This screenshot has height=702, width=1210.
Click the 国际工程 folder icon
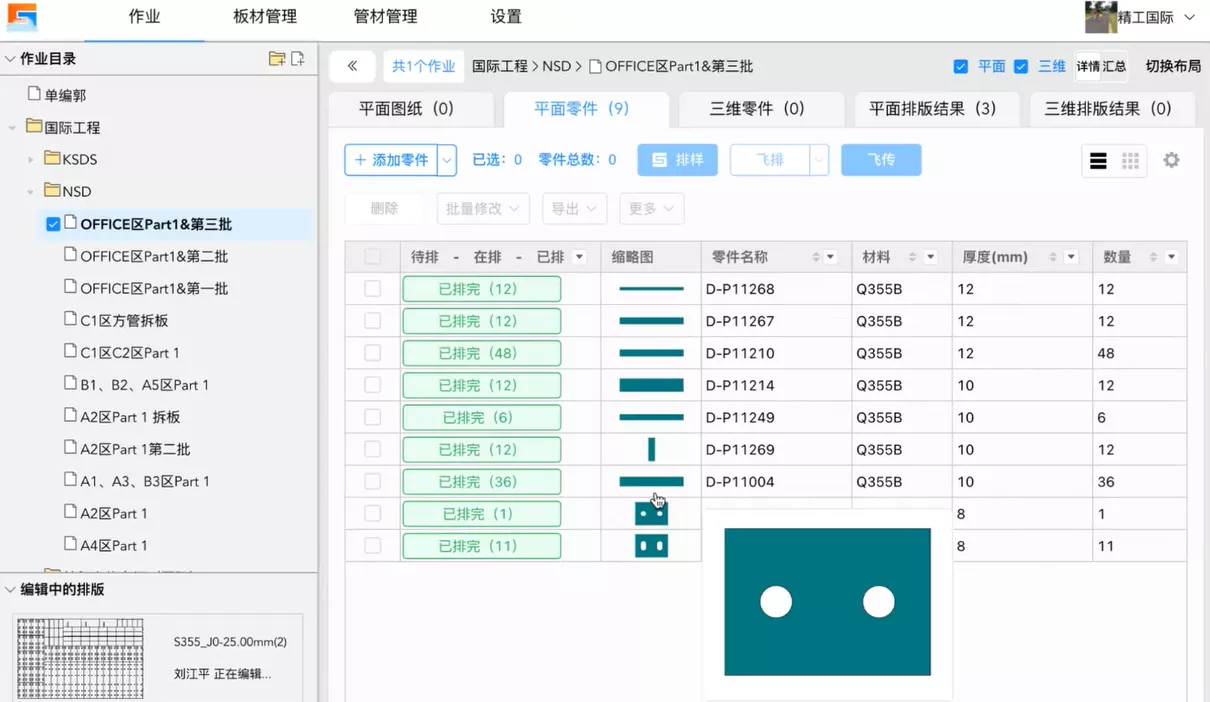(35, 127)
